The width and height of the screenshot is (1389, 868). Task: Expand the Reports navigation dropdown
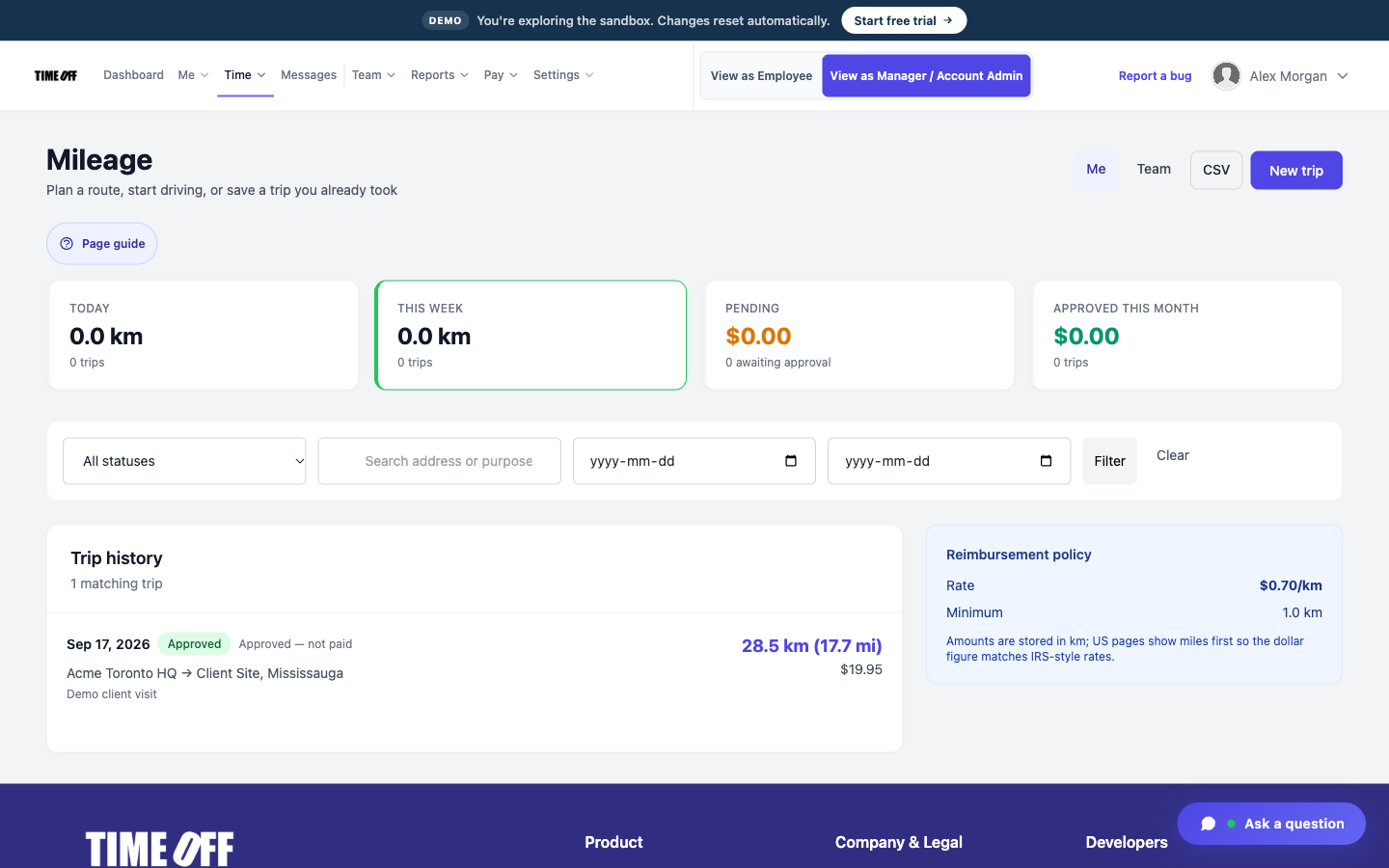point(439,75)
